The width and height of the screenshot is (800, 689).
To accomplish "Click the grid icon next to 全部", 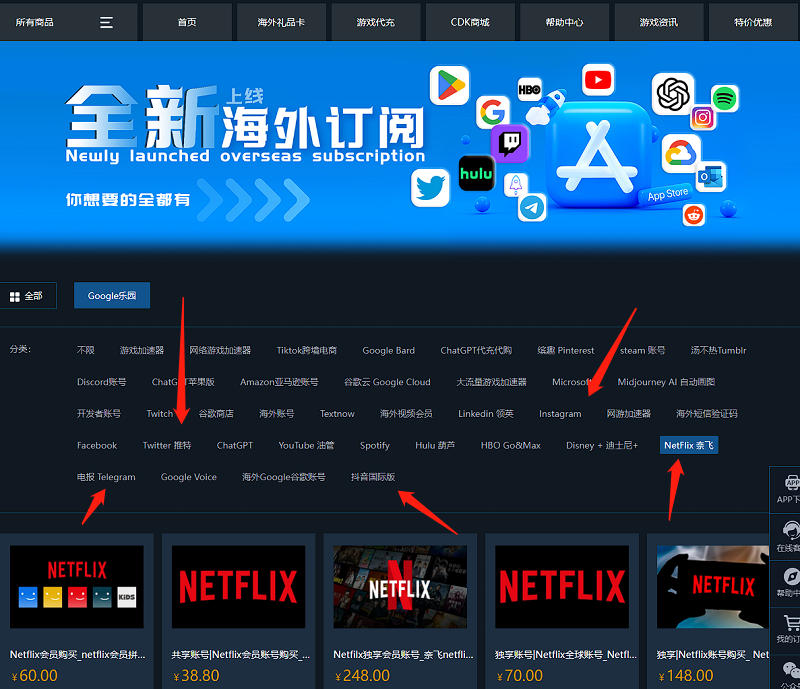I will [x=15, y=297].
